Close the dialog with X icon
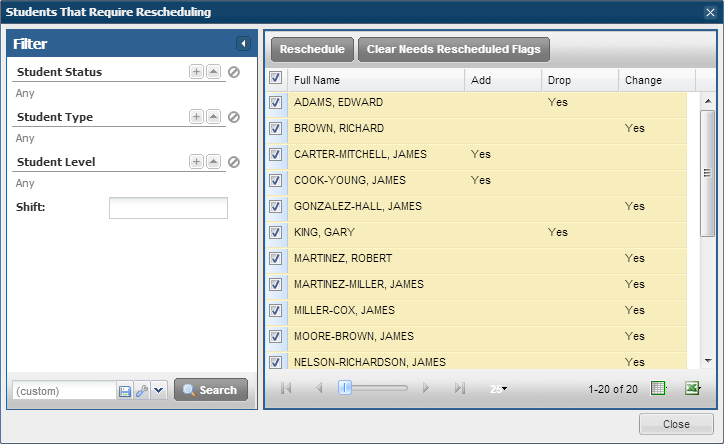724x444 pixels. point(710,12)
